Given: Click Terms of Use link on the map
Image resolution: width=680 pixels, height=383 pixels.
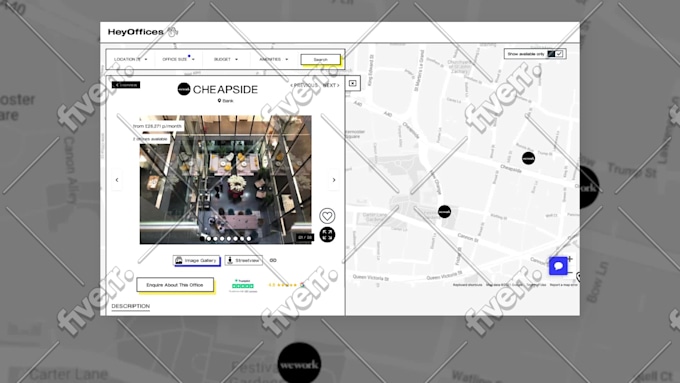Looking at the screenshot, I should pos(536,285).
